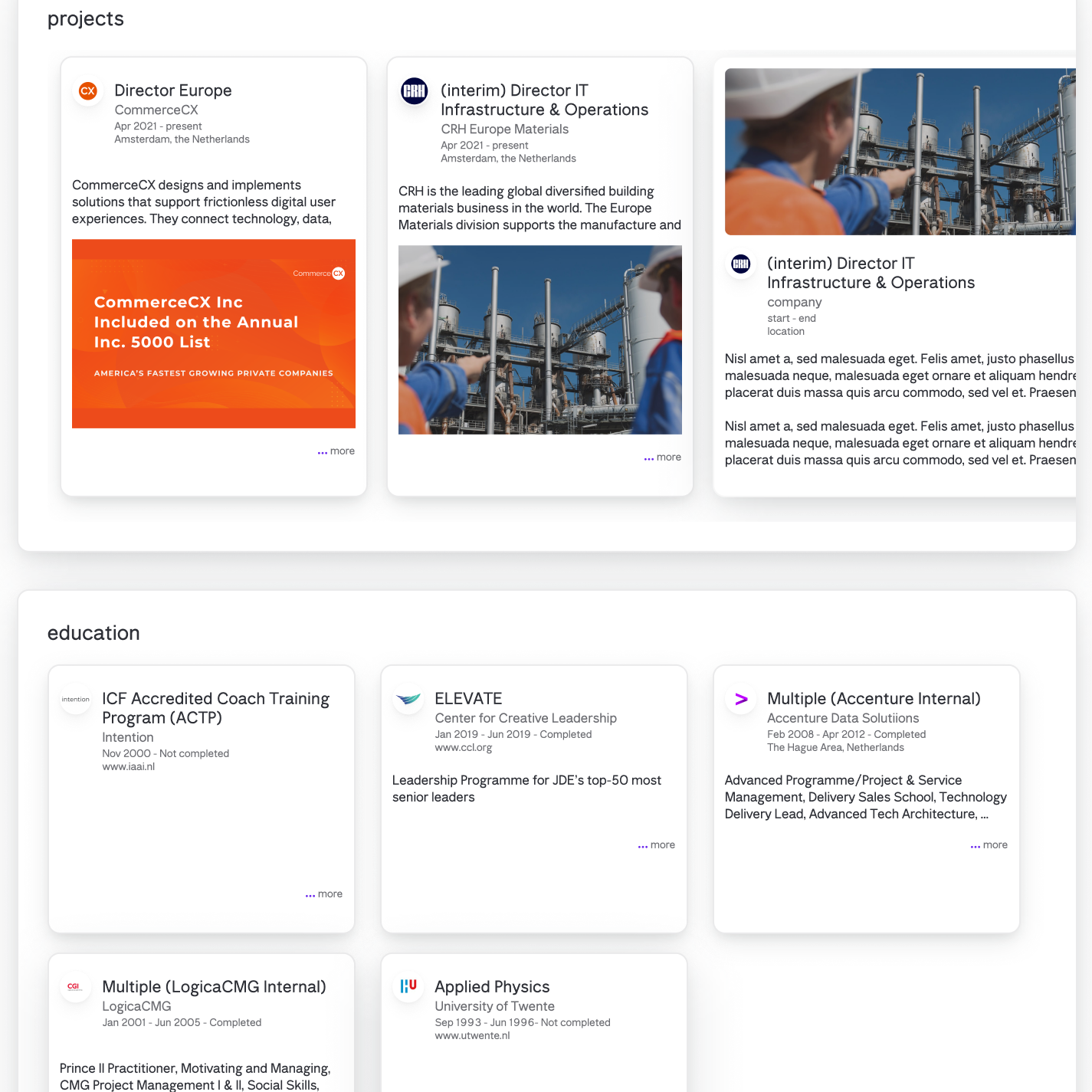Open ICF Accredited Coach Training Program title
The height and width of the screenshot is (1092, 1092).
tap(216, 708)
